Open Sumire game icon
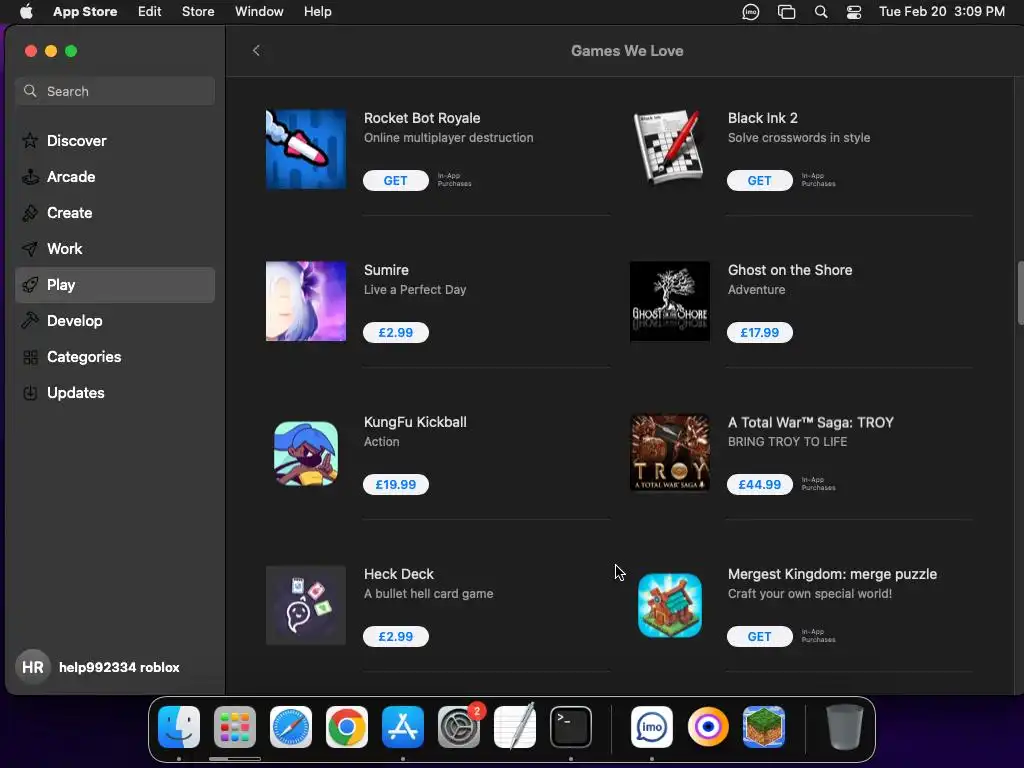Screen dimensions: 1024x768 (x=306, y=301)
